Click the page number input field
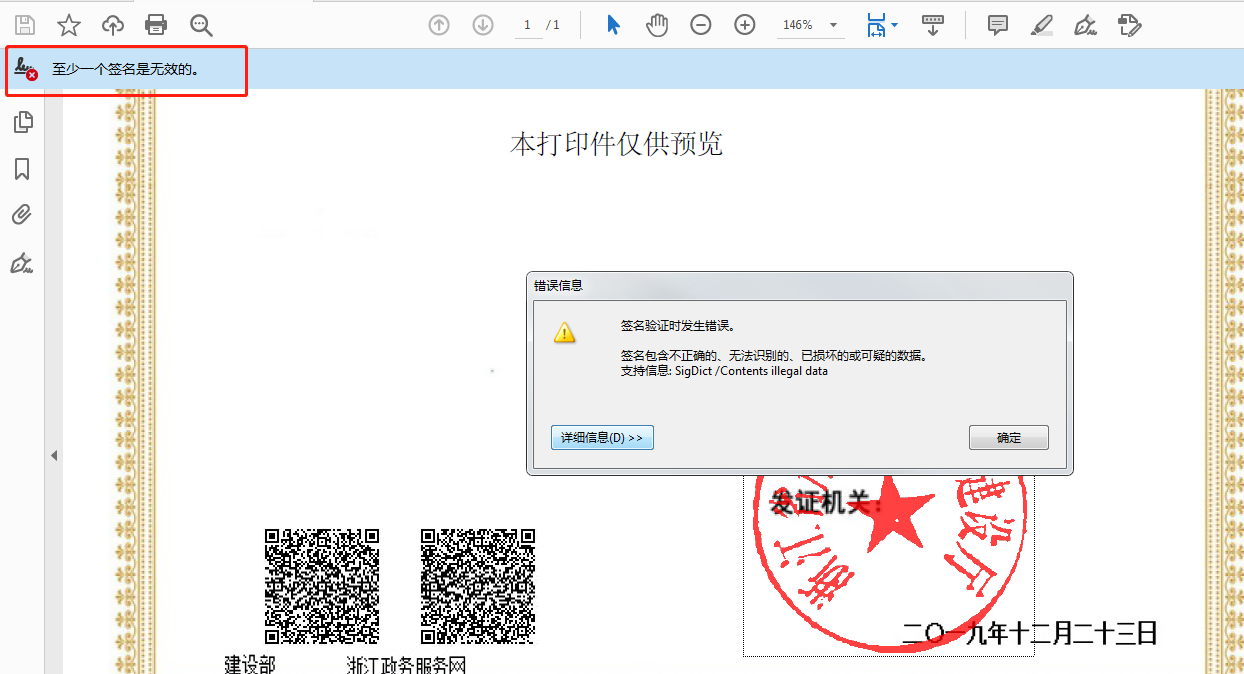This screenshot has width=1244, height=674. (x=527, y=24)
